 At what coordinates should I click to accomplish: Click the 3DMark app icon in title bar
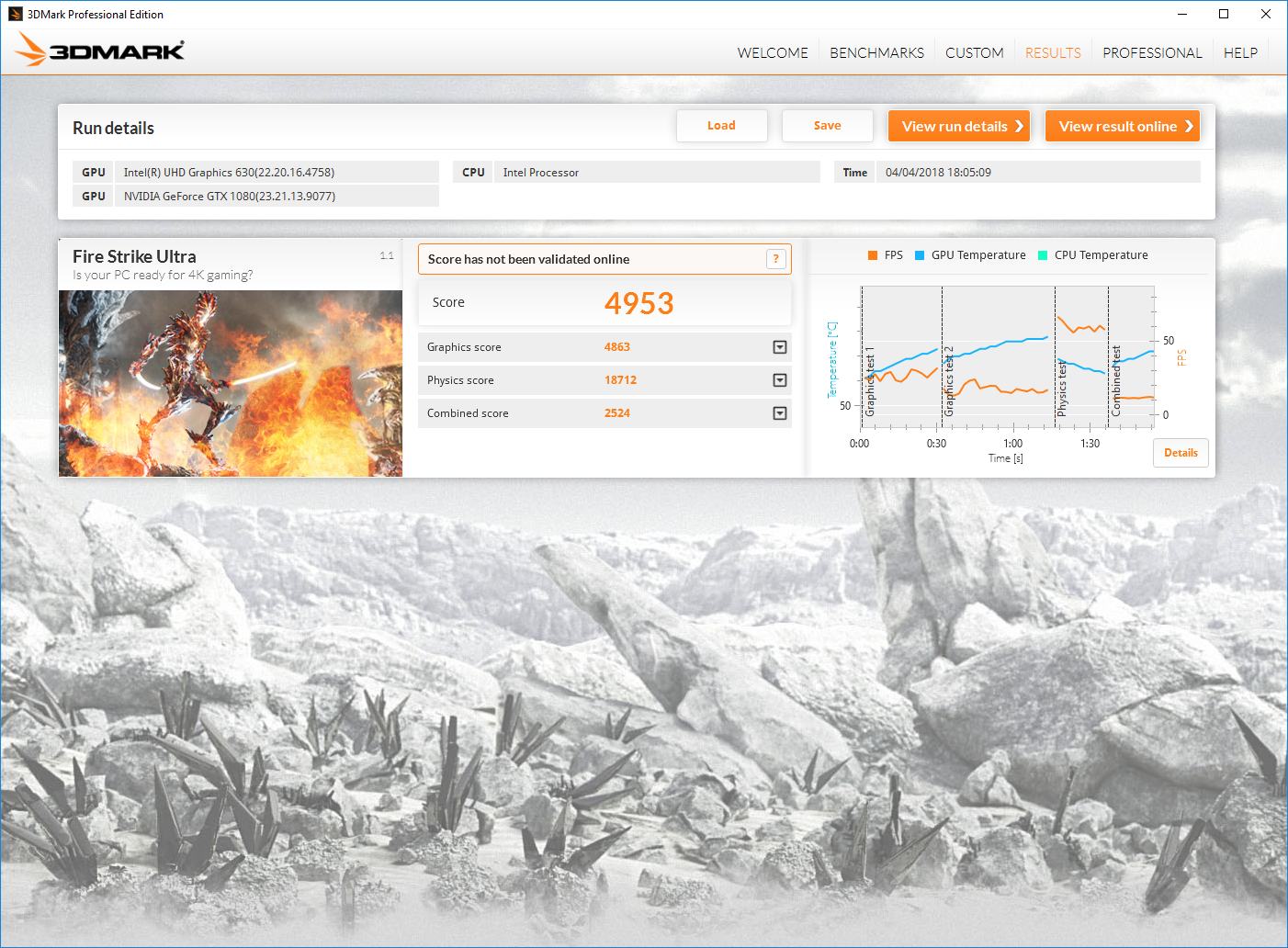[15, 14]
